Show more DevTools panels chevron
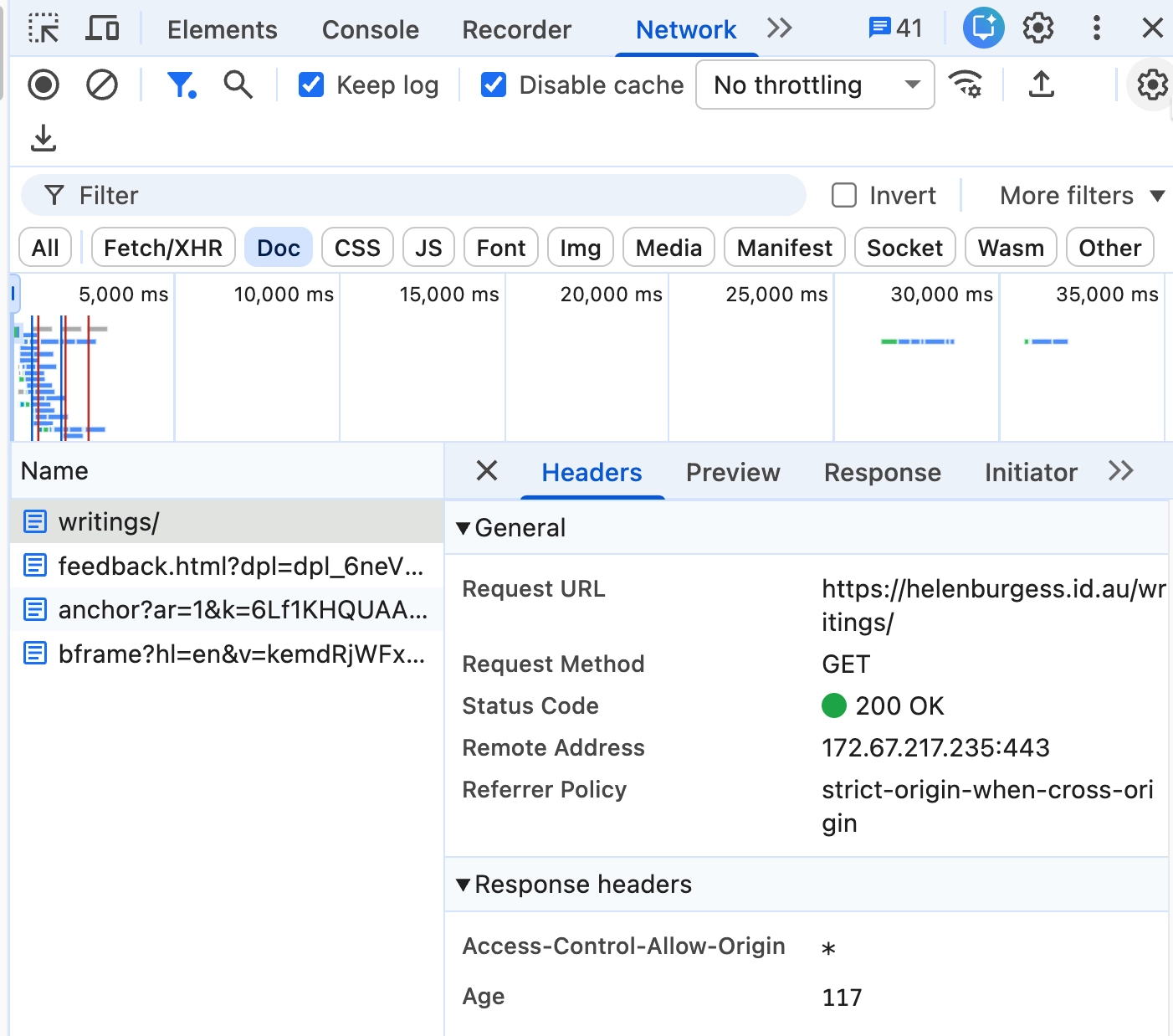Screen dimensions: 1173x1036 (780, 28)
